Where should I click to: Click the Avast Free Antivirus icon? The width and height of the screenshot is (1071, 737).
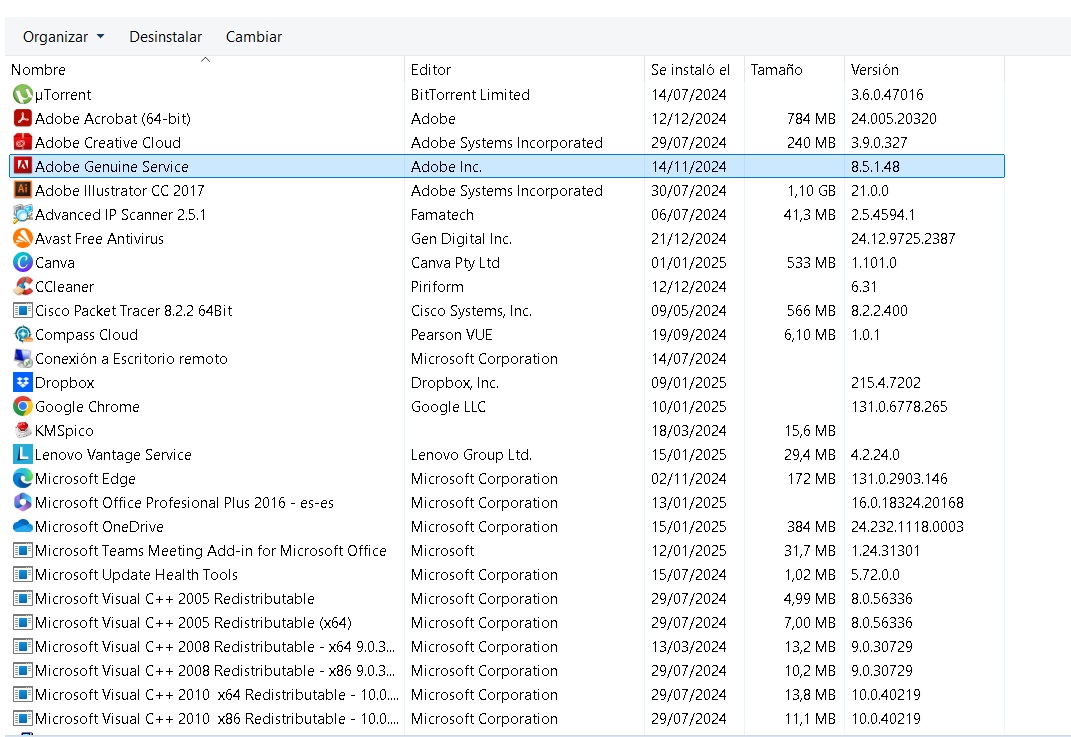pyautogui.click(x=23, y=238)
